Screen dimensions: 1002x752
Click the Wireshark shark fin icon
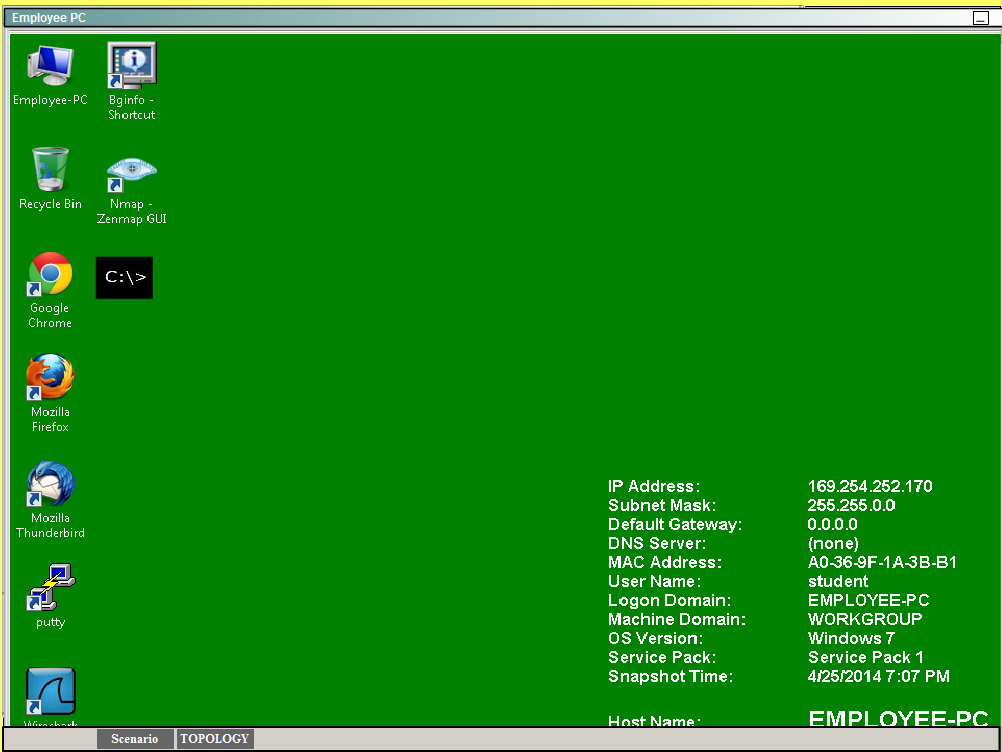point(50,692)
